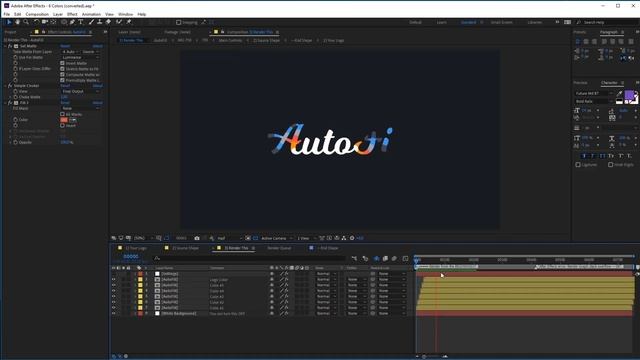The width and height of the screenshot is (640, 360).
Task: Toggle the Fill 3 fx switch
Action: [10, 103]
